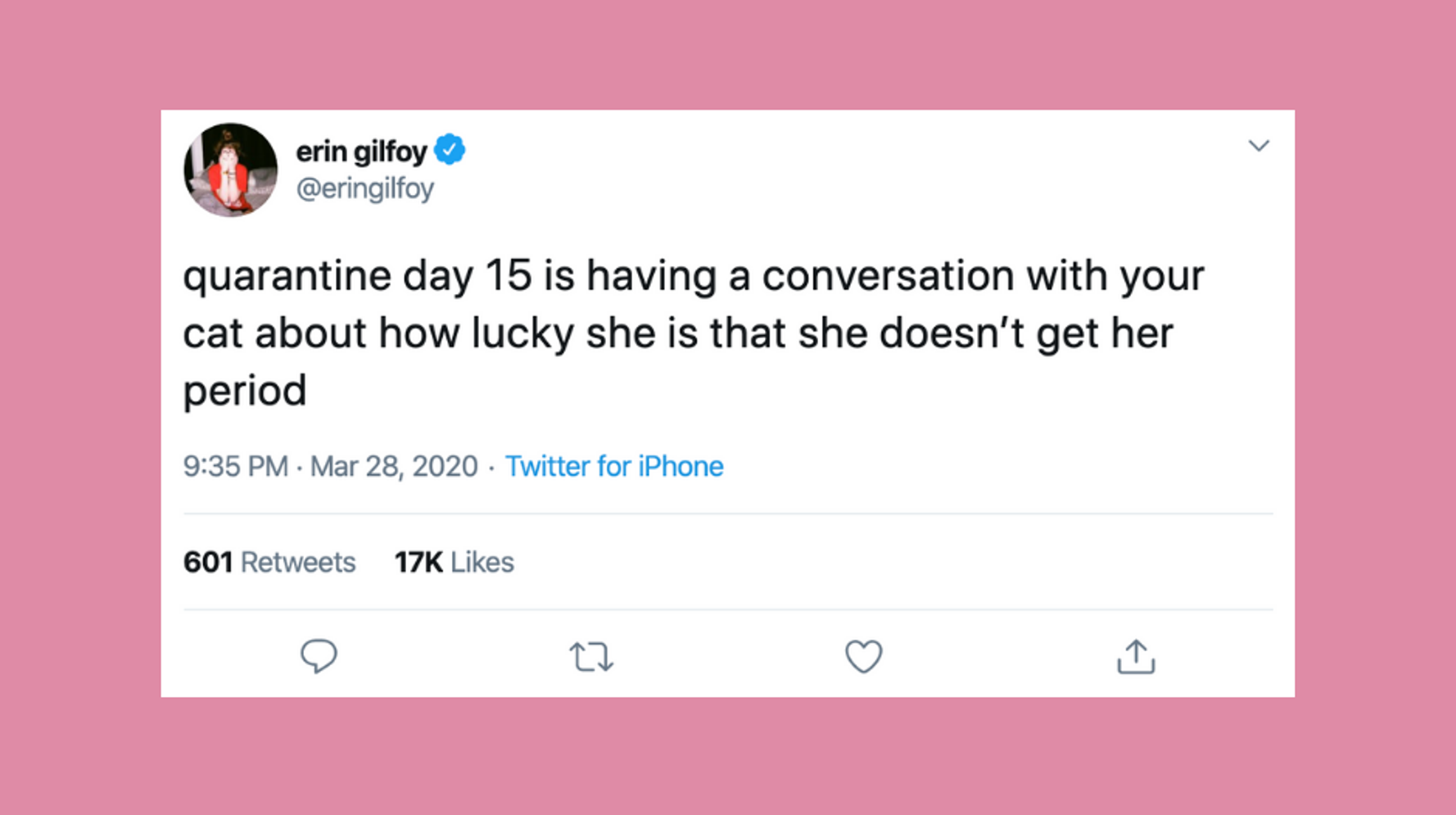Click the 17K like count number
Viewport: 1456px width, 815px height.
tap(418, 562)
